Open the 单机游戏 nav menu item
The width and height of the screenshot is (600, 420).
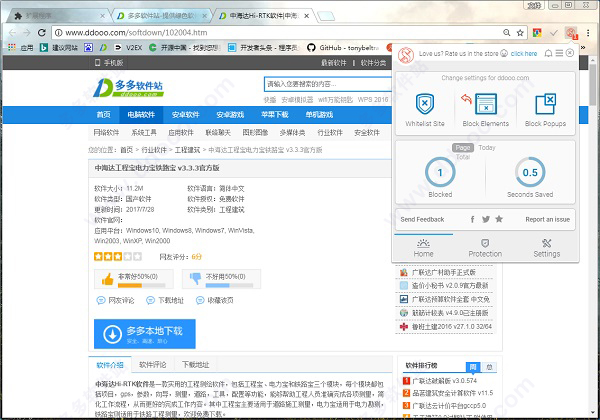point(319,115)
